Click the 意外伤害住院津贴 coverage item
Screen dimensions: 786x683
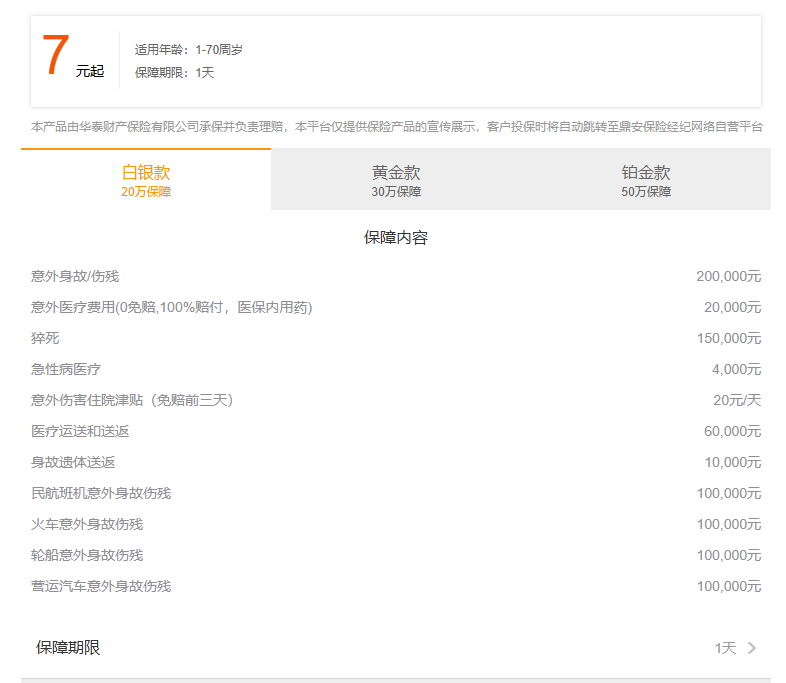pyautogui.click(x=131, y=400)
